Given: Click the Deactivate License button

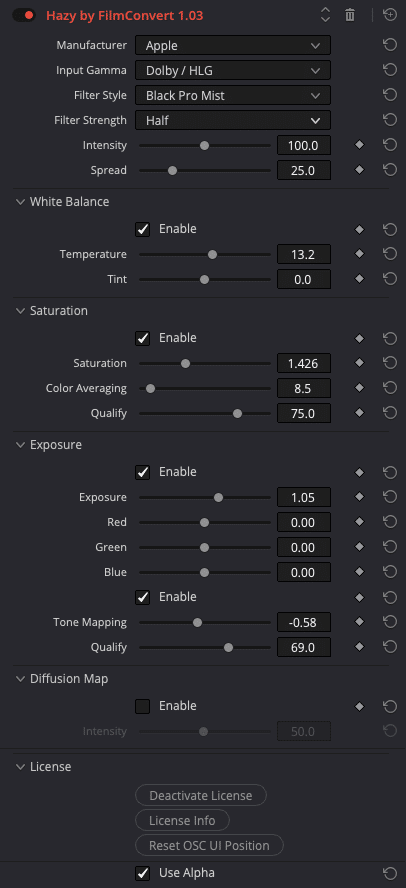Looking at the screenshot, I should click(x=201, y=796).
